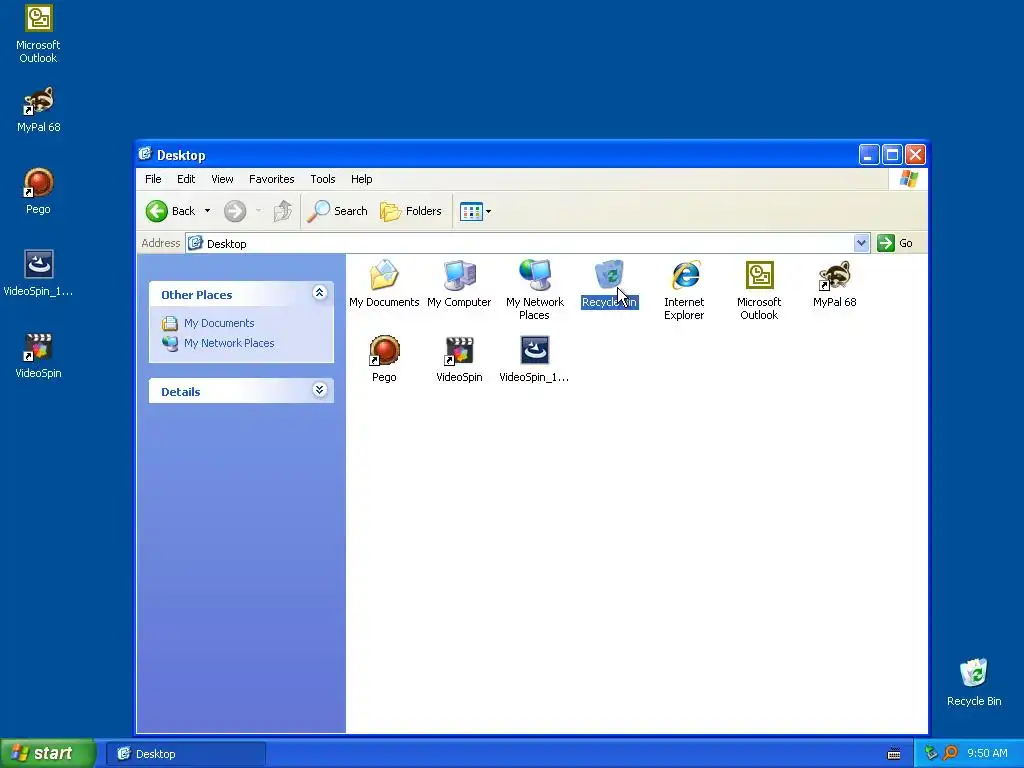Open the Address bar dropdown arrow
The width and height of the screenshot is (1024, 768).
tap(861, 243)
